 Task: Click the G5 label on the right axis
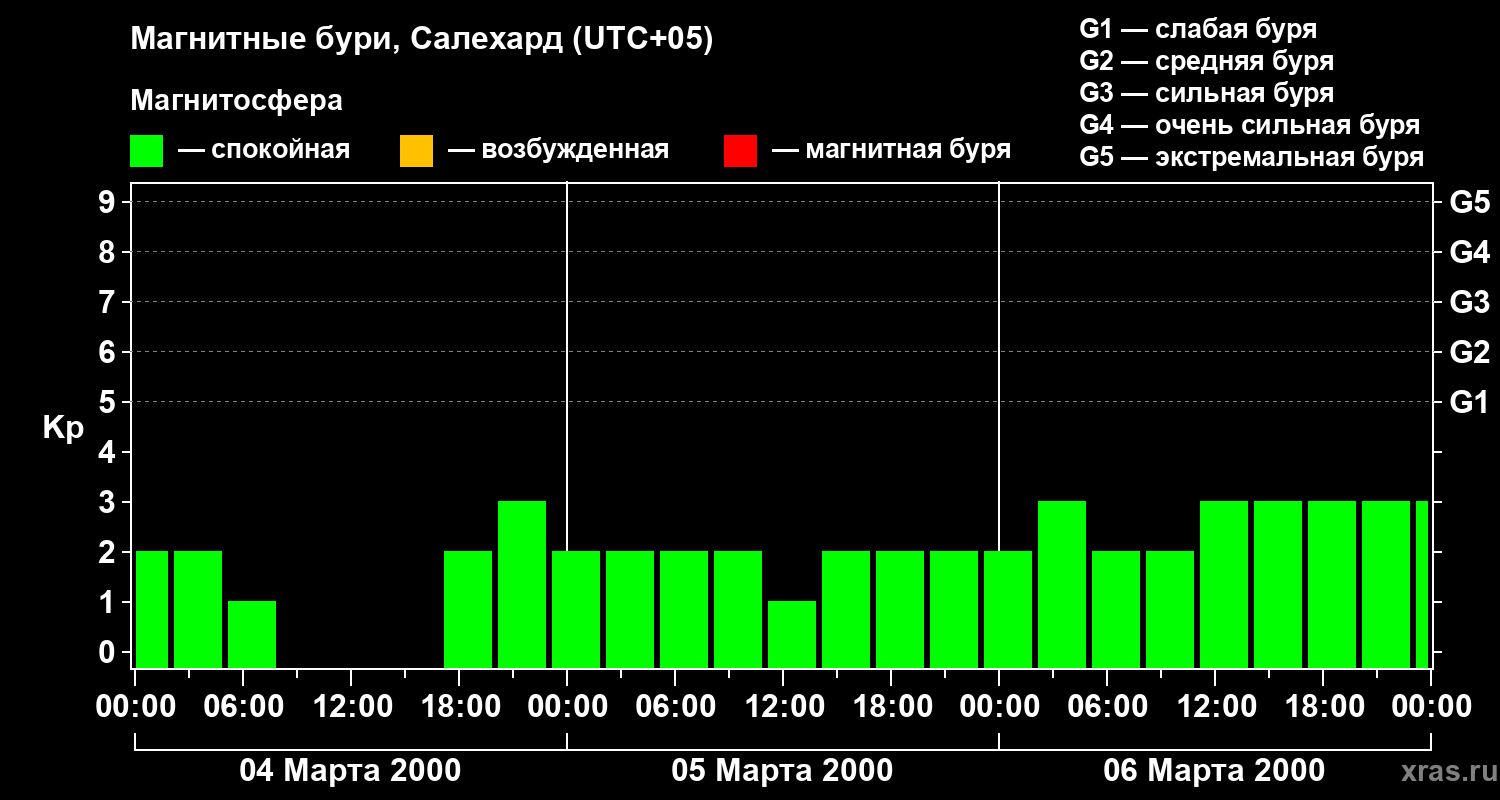coord(1469,202)
